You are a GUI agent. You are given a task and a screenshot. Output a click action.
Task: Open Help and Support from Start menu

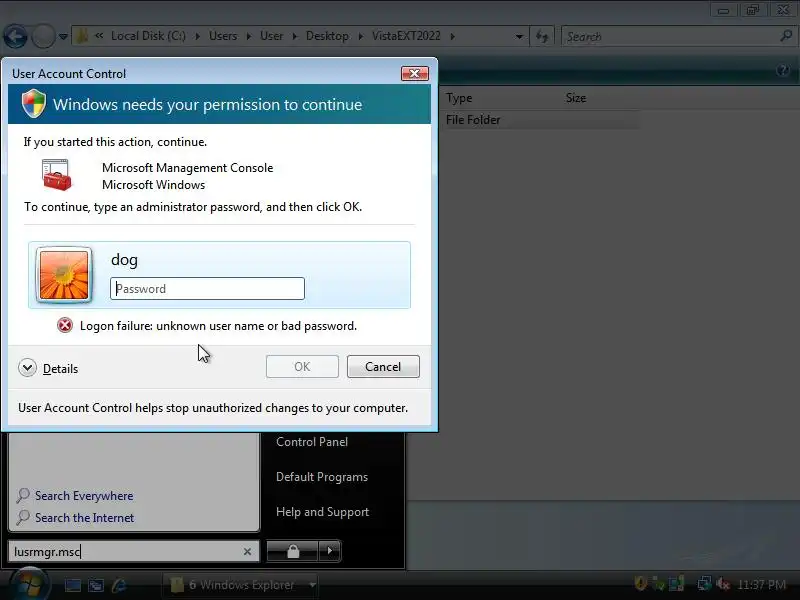click(322, 512)
